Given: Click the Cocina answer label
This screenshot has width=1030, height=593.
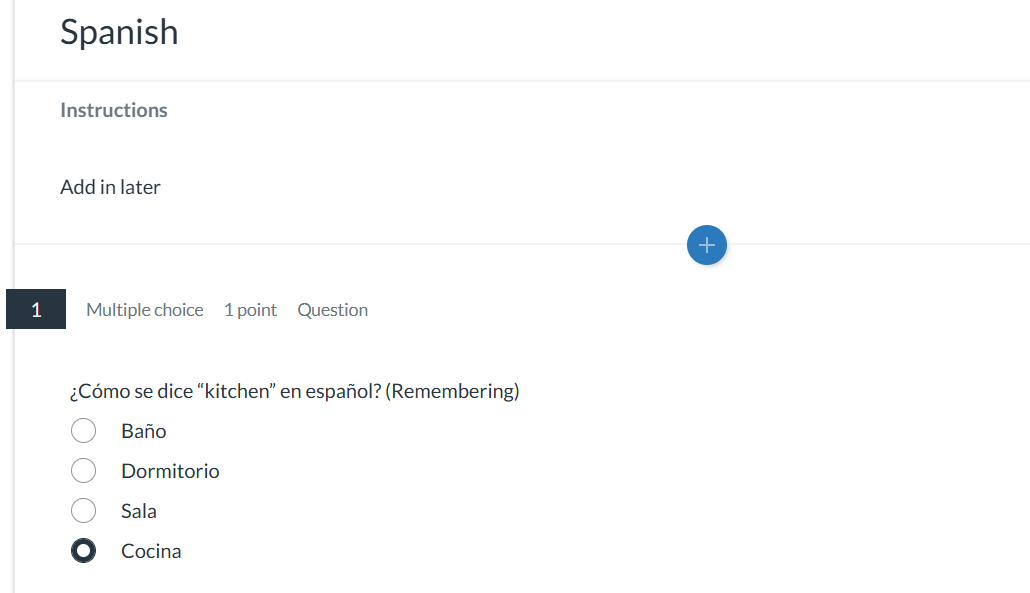Looking at the screenshot, I should pos(151,551).
